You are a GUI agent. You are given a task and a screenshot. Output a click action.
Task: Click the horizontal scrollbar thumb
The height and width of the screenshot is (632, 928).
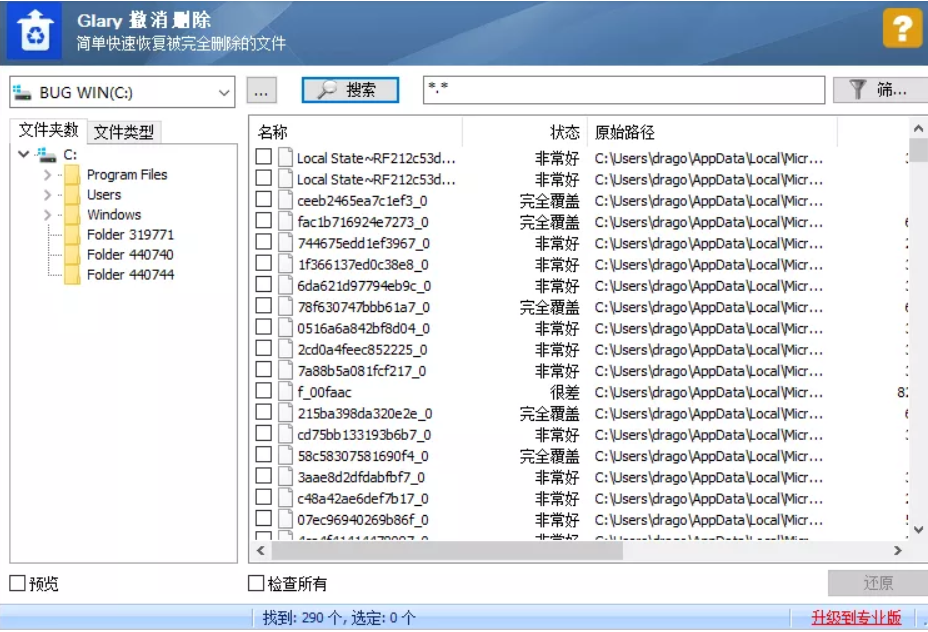point(447,550)
